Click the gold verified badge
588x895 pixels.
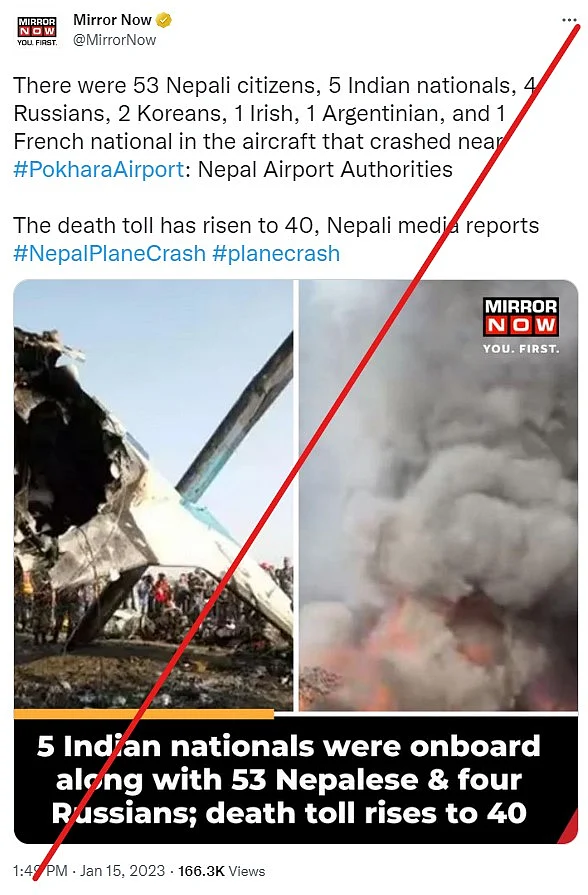point(164,21)
